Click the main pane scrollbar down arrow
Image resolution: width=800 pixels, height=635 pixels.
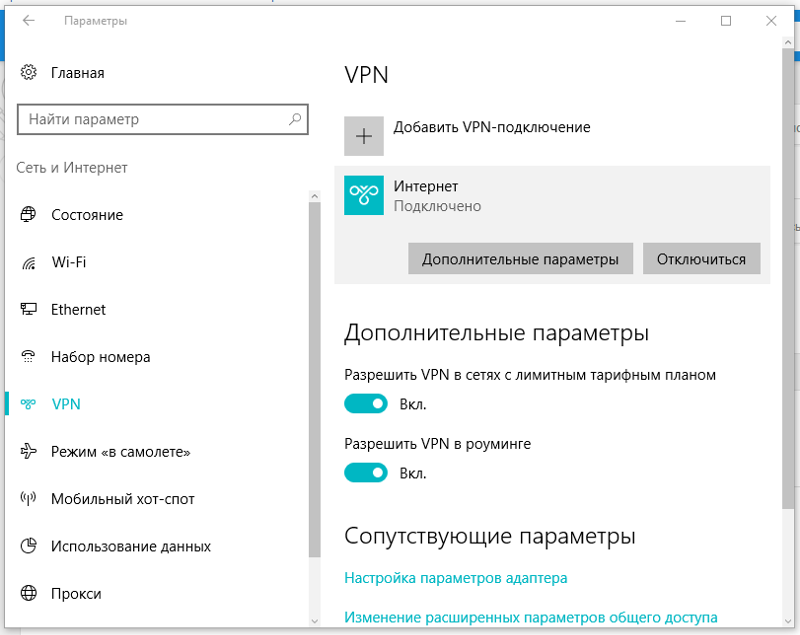(787, 621)
